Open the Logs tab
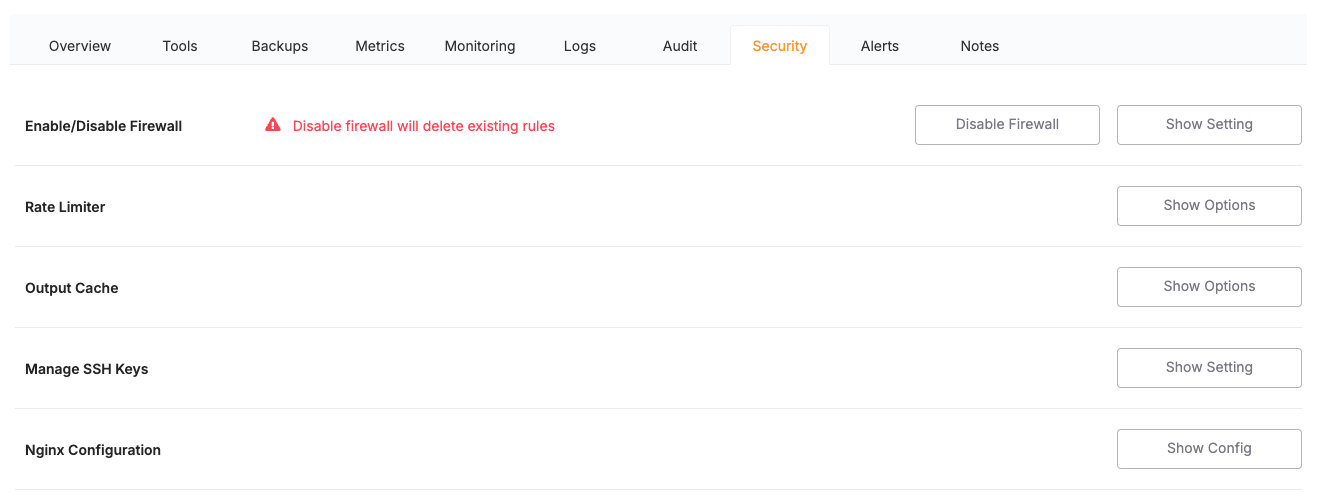This screenshot has width=1320, height=499. click(580, 46)
